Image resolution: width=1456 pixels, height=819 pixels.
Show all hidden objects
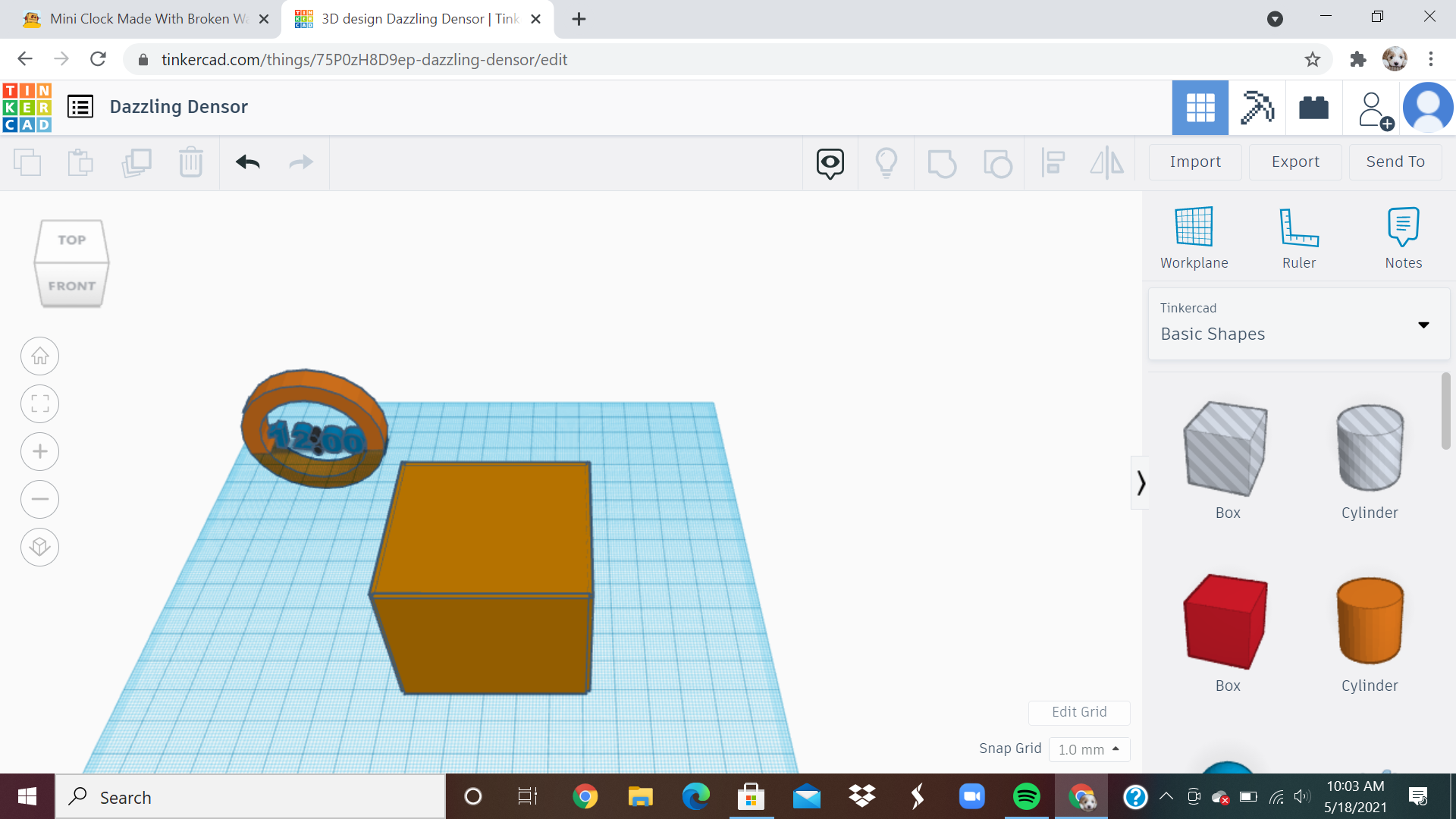pyautogui.click(x=886, y=162)
